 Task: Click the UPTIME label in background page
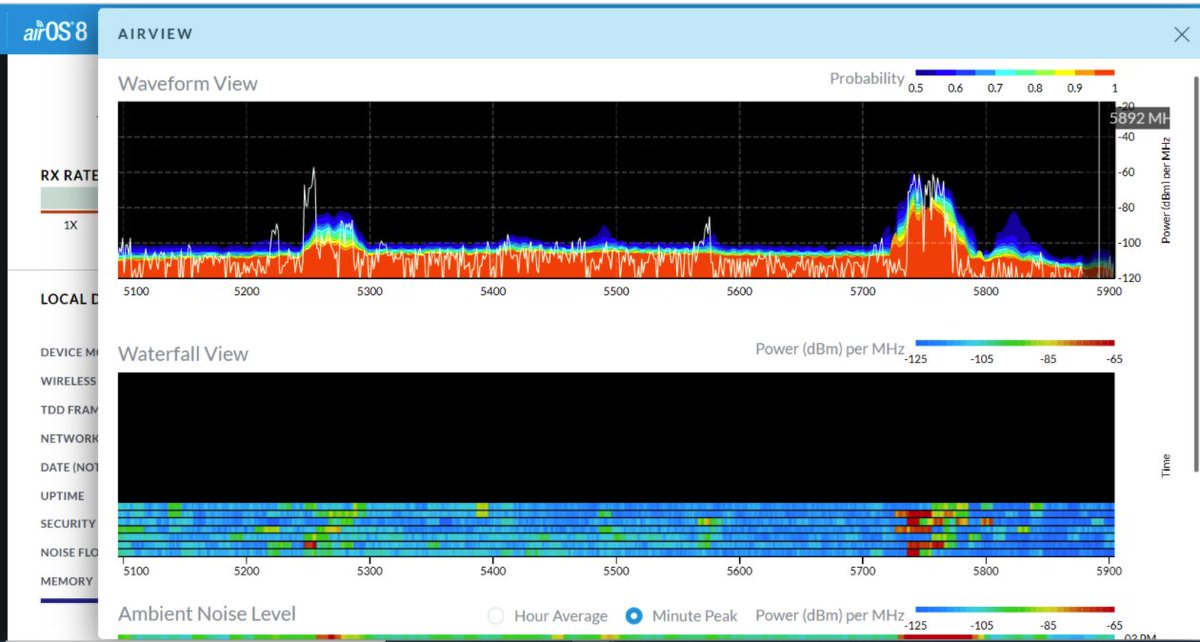[62, 496]
